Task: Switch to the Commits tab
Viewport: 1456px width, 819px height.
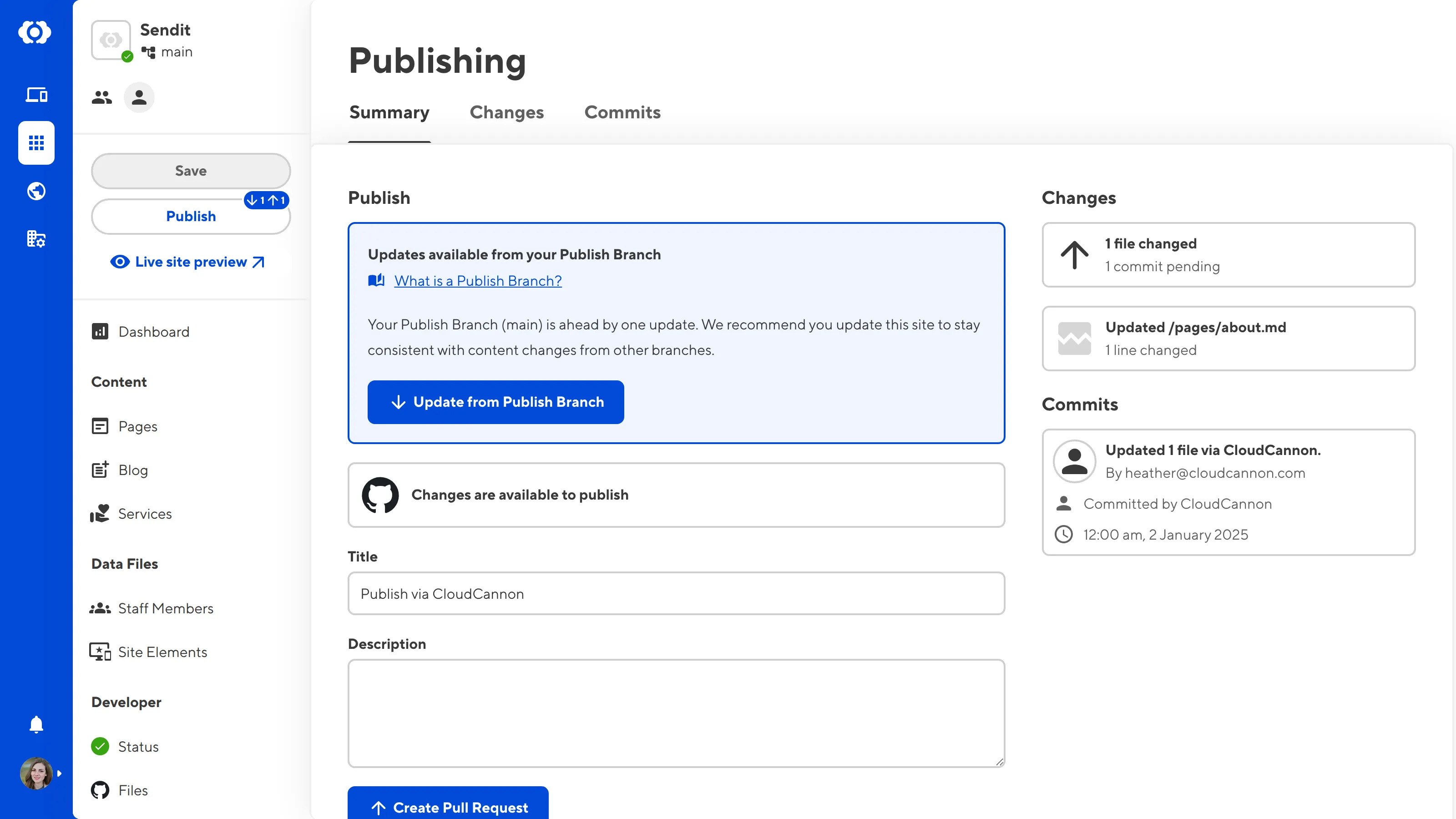Action: tap(622, 112)
